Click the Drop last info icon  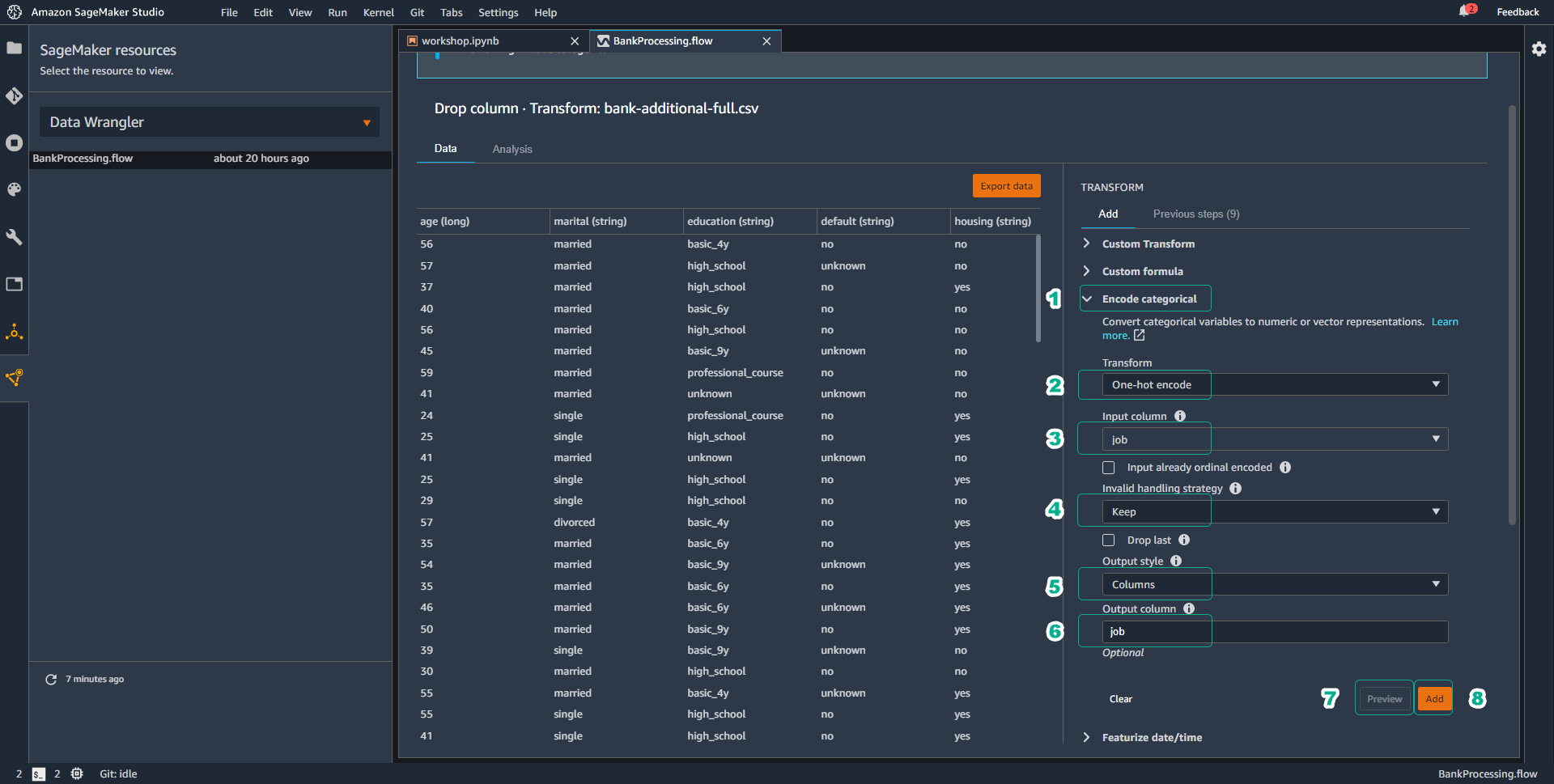[1184, 540]
